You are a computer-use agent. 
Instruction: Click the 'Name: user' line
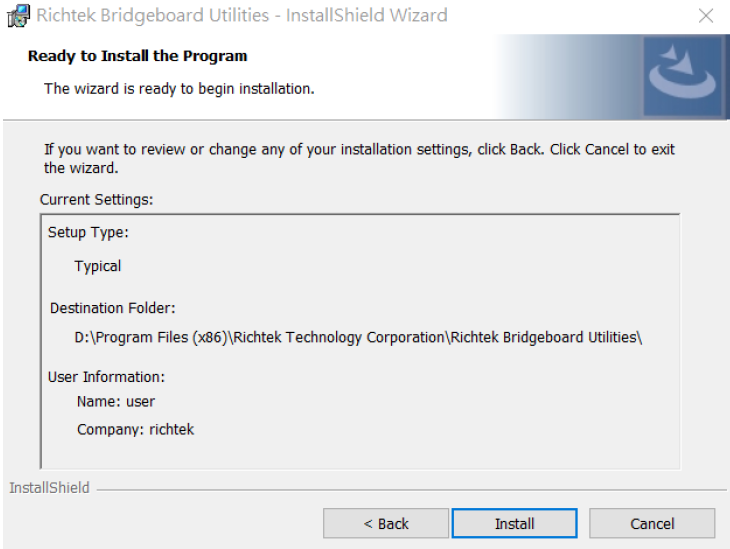[x=116, y=401]
